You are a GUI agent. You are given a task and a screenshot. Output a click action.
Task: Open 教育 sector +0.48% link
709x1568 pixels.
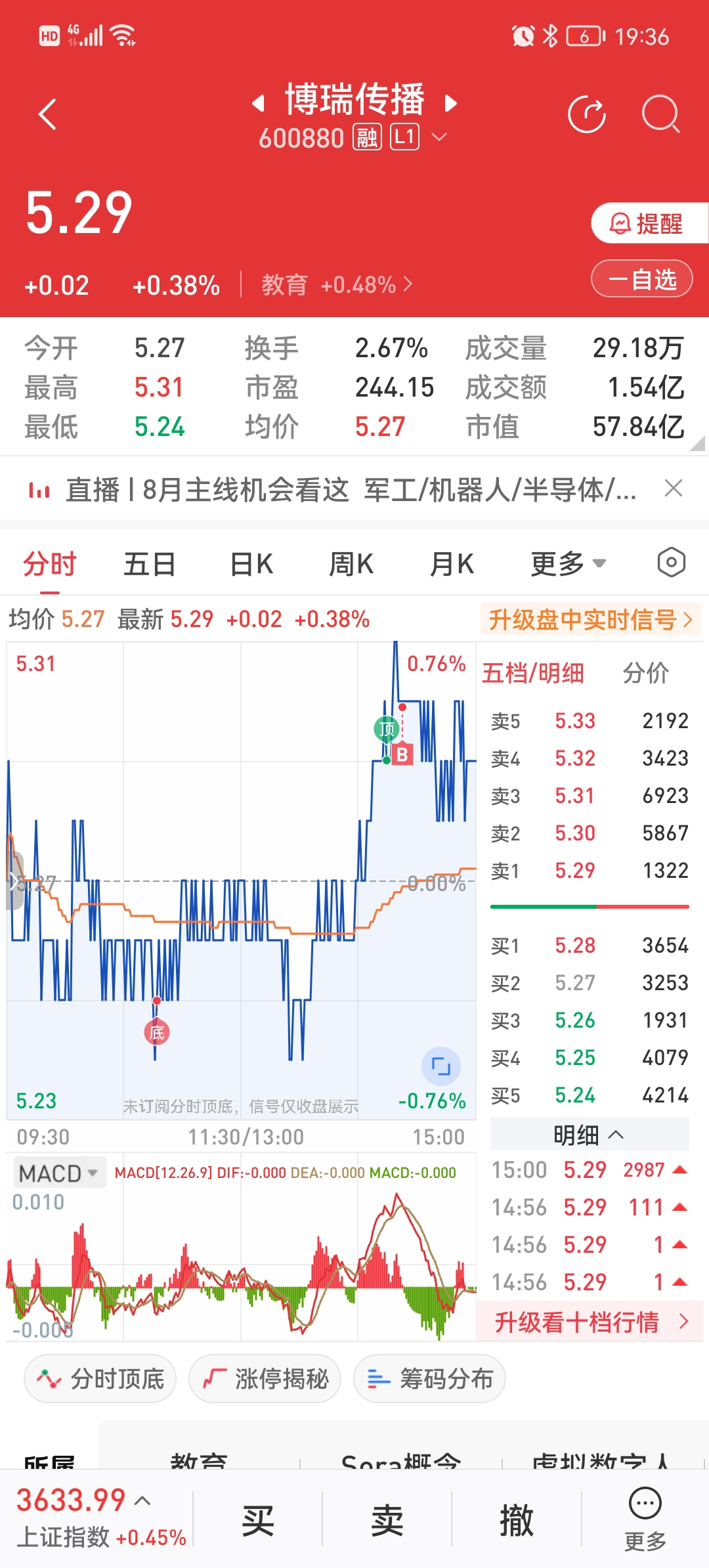[337, 285]
